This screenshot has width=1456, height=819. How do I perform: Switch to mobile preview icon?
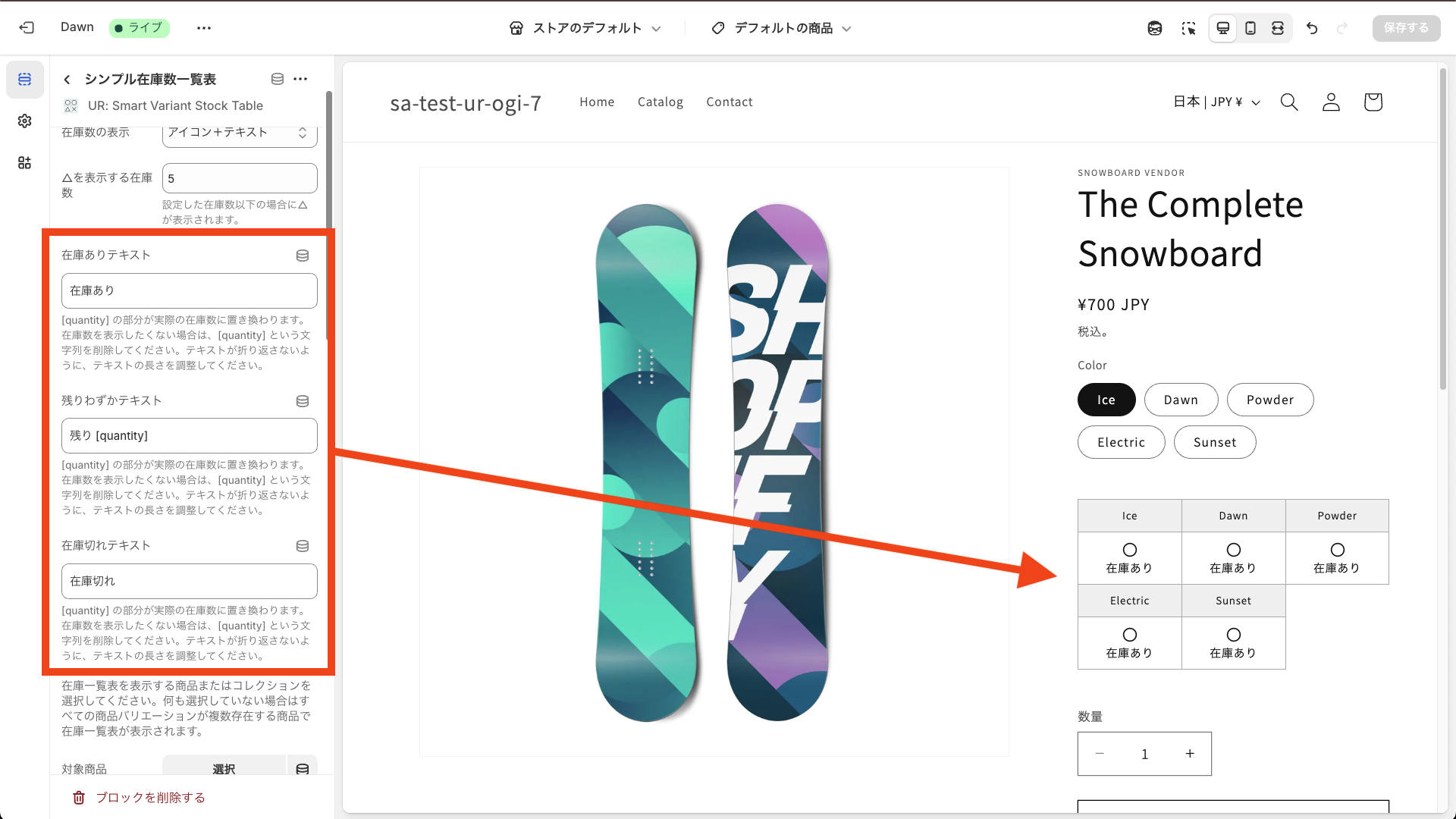[x=1250, y=28]
